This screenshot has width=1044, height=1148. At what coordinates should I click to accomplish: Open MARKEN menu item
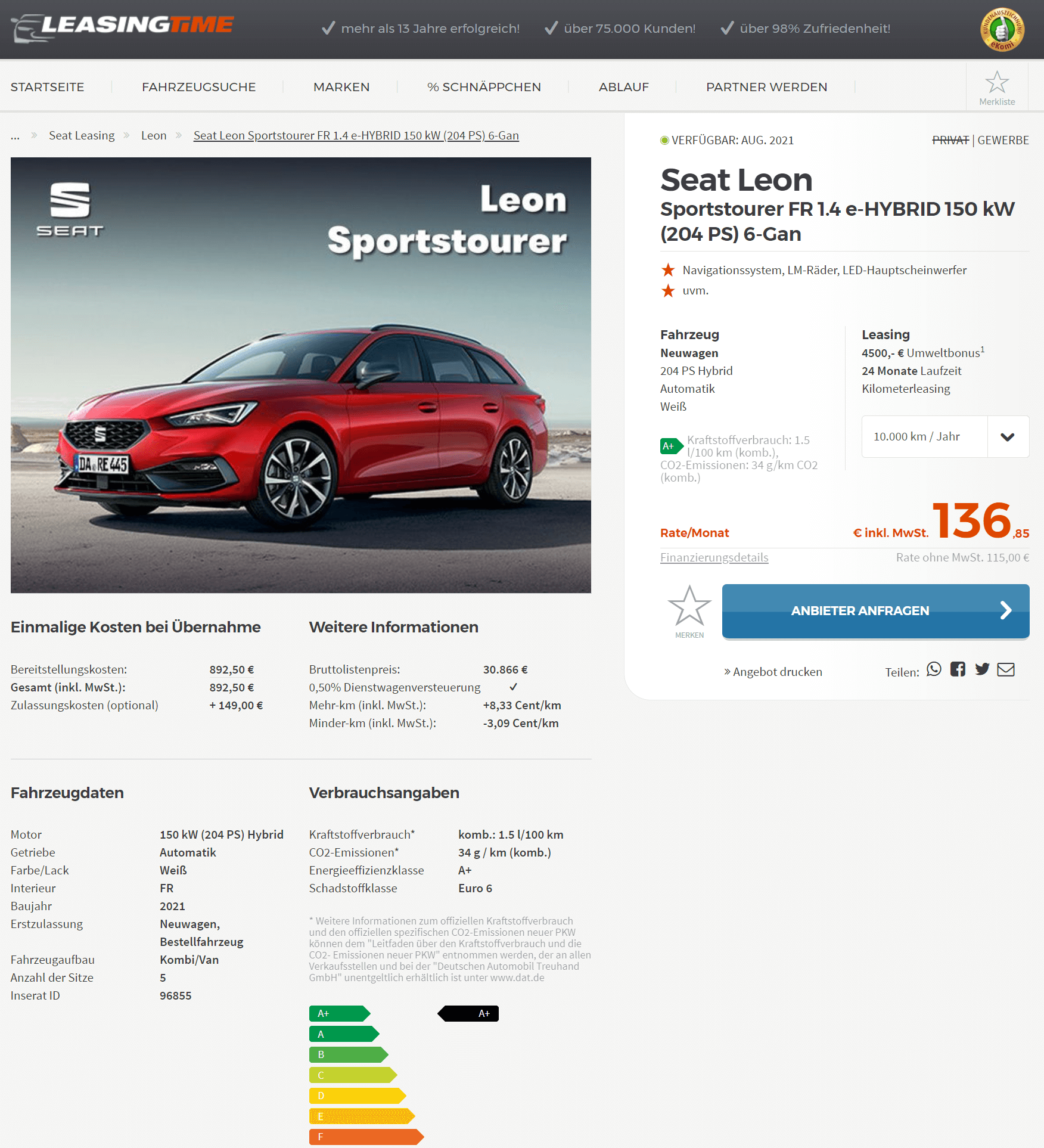[341, 87]
